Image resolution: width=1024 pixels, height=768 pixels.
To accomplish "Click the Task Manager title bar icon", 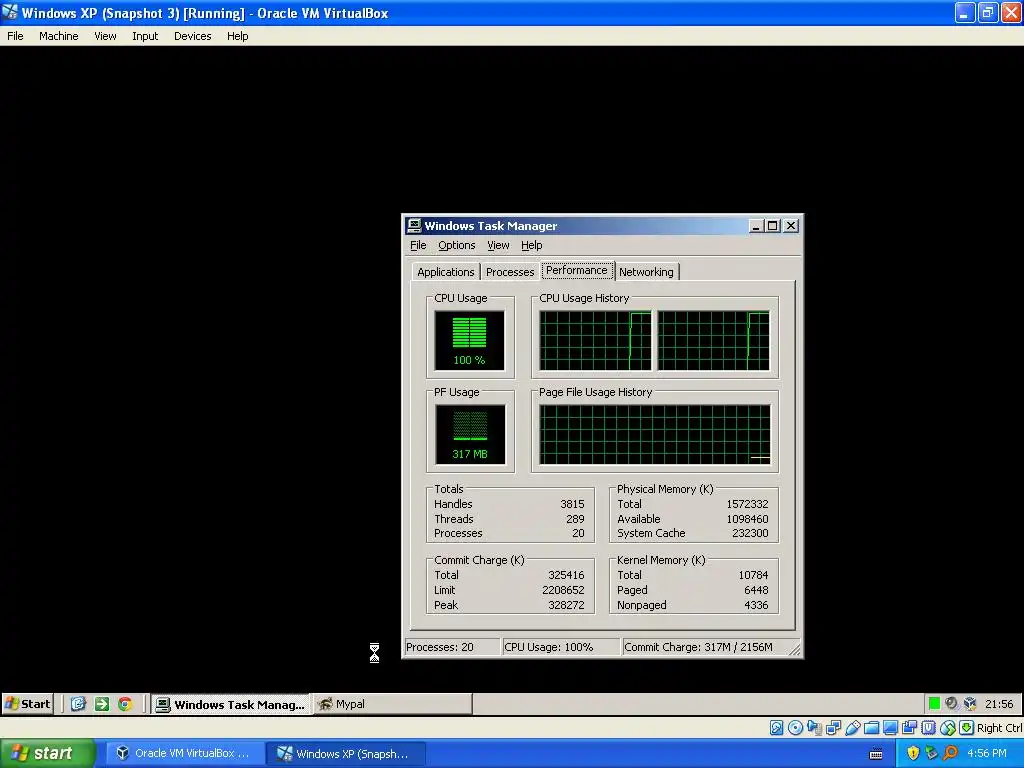I will pyautogui.click(x=414, y=226).
